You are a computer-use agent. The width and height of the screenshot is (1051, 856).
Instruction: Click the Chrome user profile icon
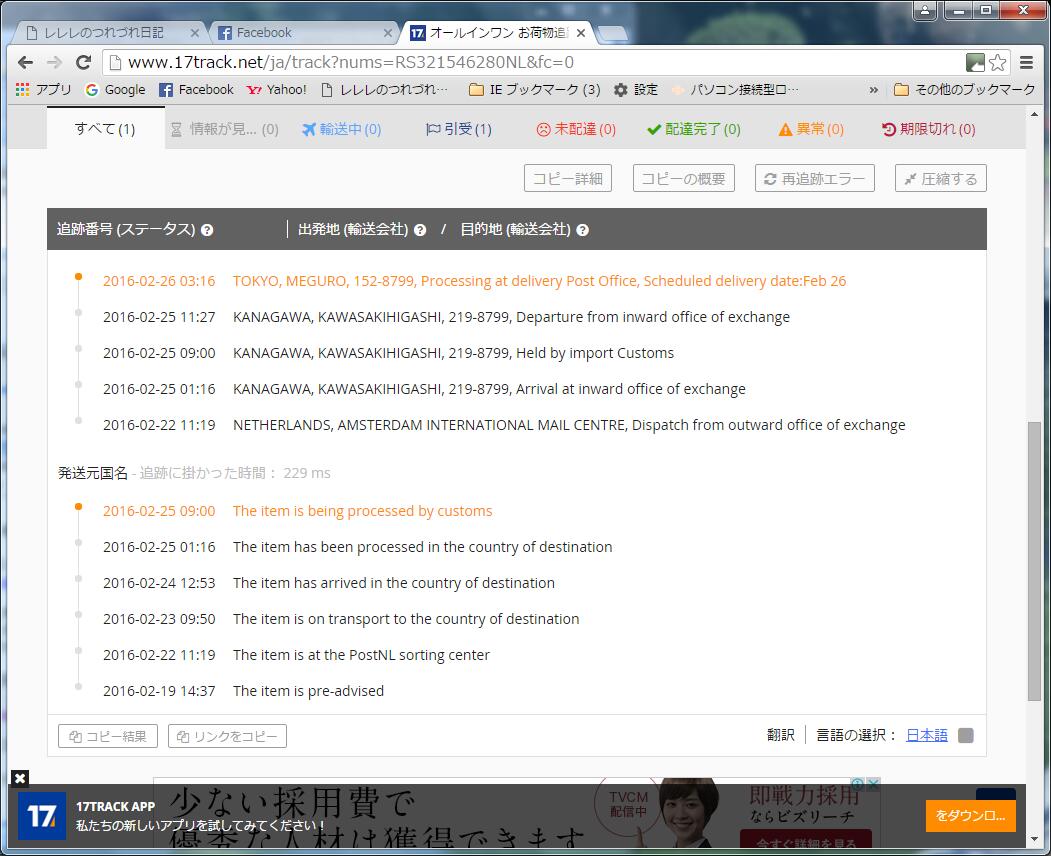925,10
